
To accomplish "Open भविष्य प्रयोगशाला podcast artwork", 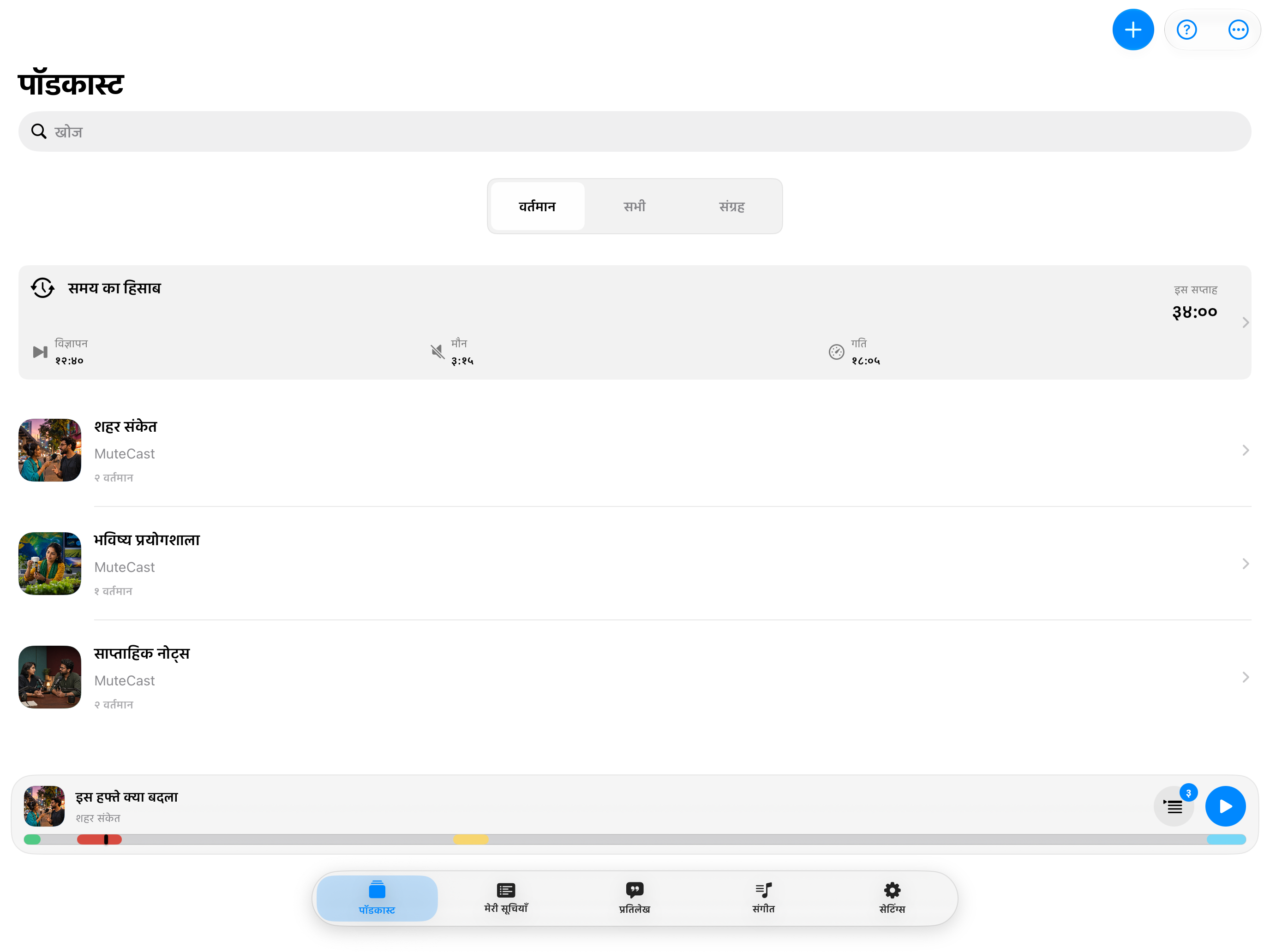I will 50,564.
